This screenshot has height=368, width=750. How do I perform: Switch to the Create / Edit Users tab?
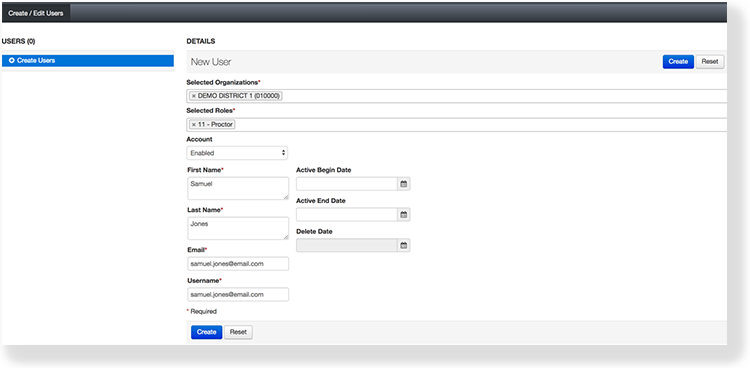point(36,13)
